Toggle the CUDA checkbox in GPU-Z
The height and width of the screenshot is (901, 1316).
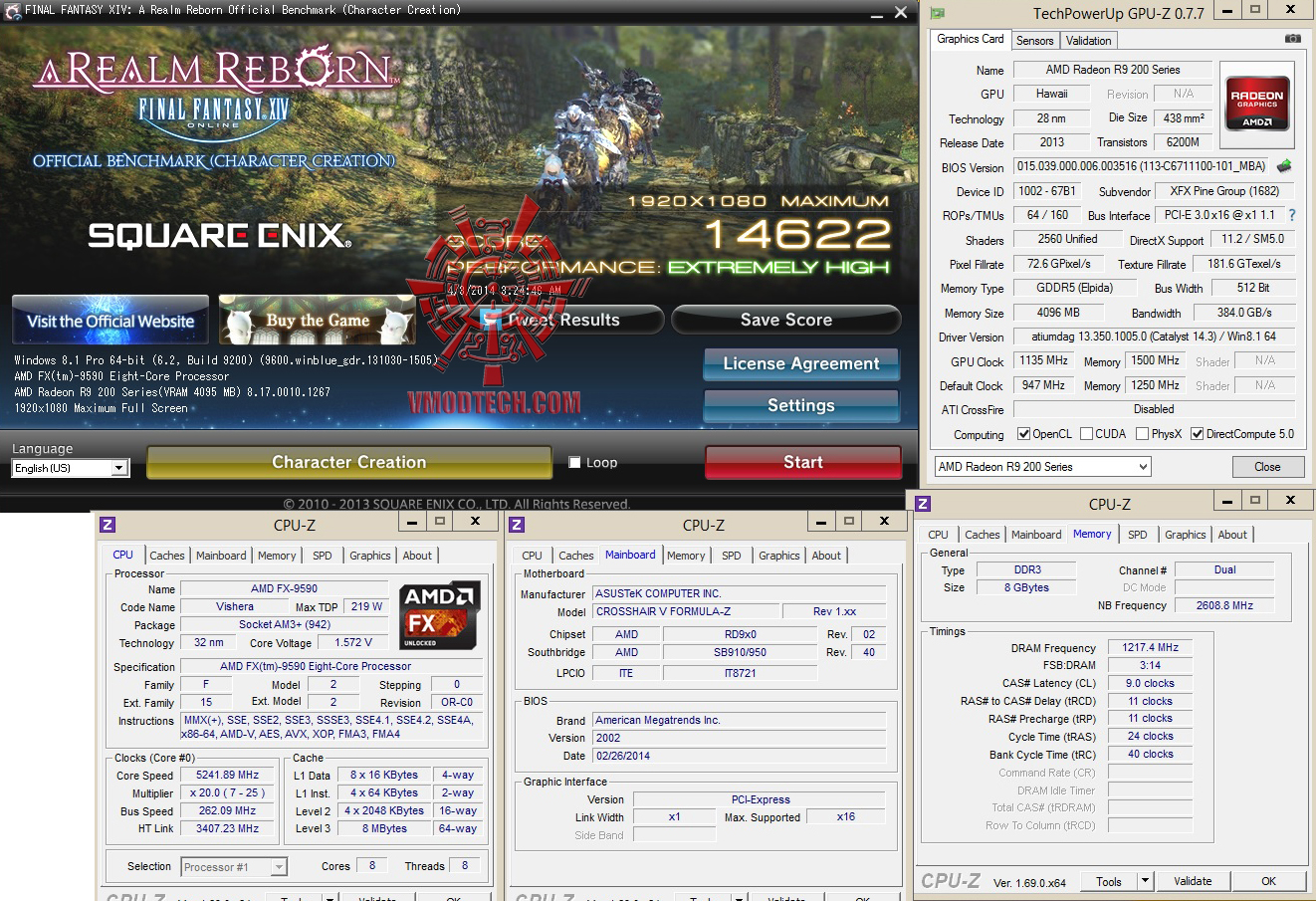coord(1086,434)
